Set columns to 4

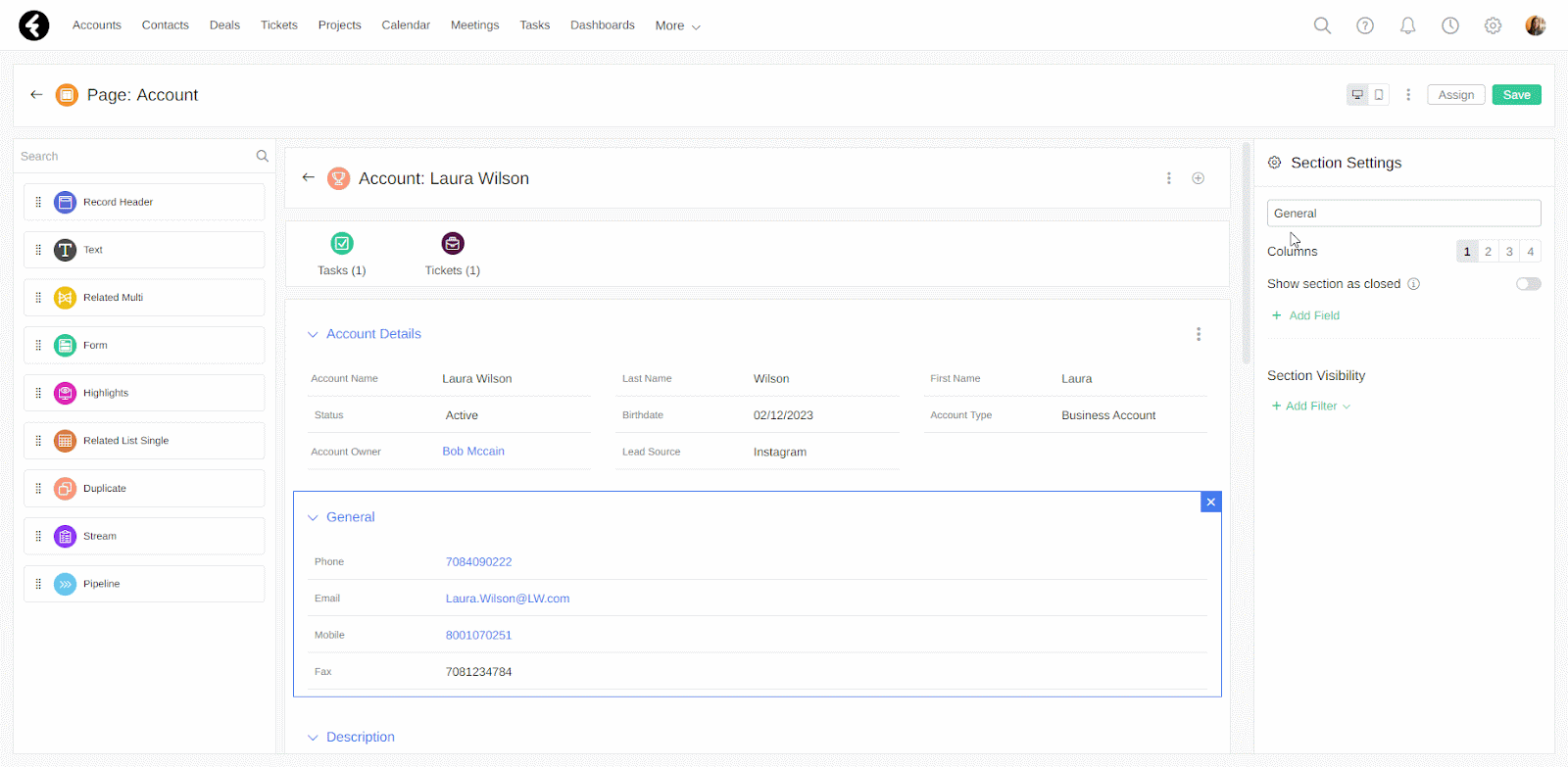tap(1531, 252)
